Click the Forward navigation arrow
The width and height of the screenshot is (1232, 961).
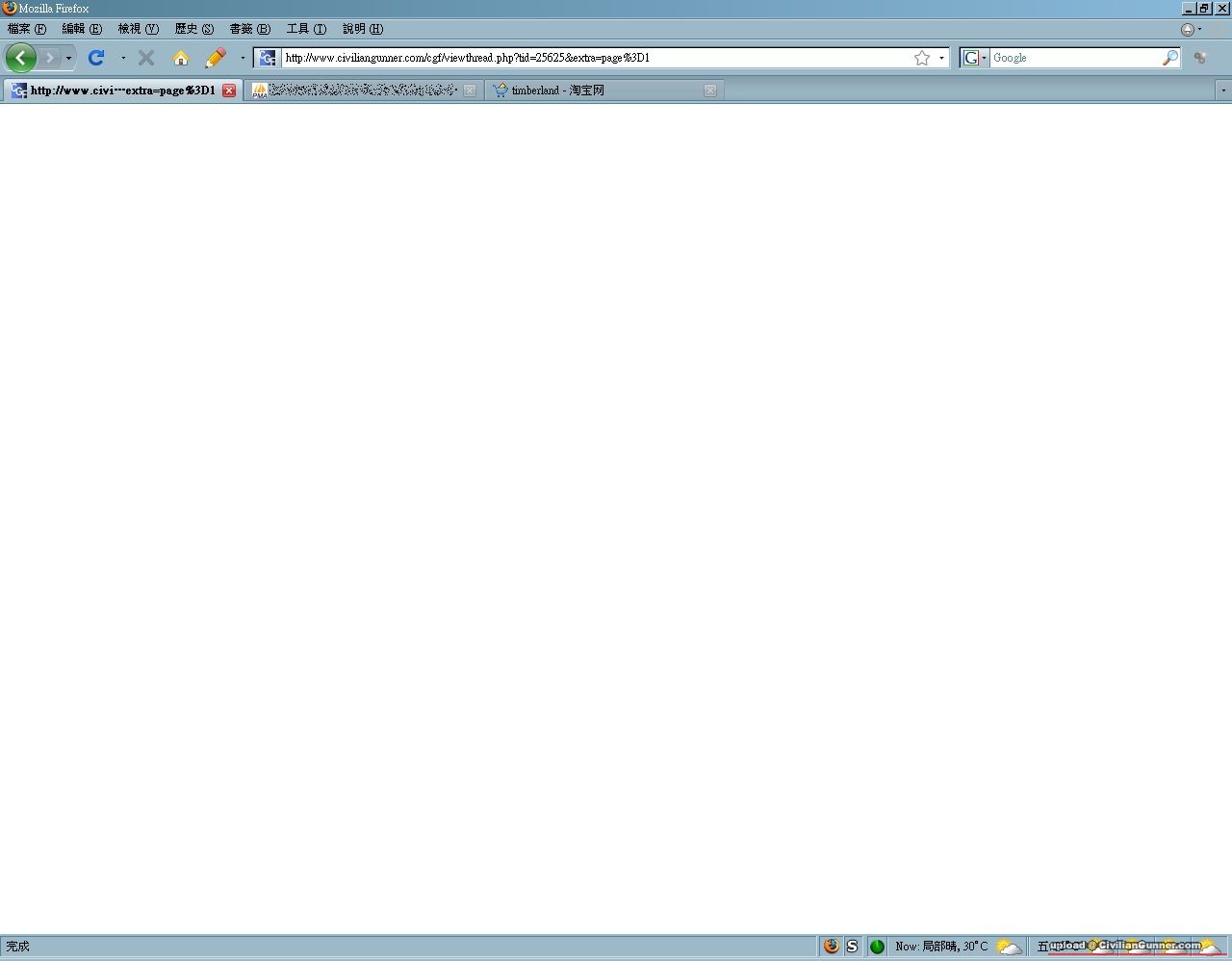[50, 58]
